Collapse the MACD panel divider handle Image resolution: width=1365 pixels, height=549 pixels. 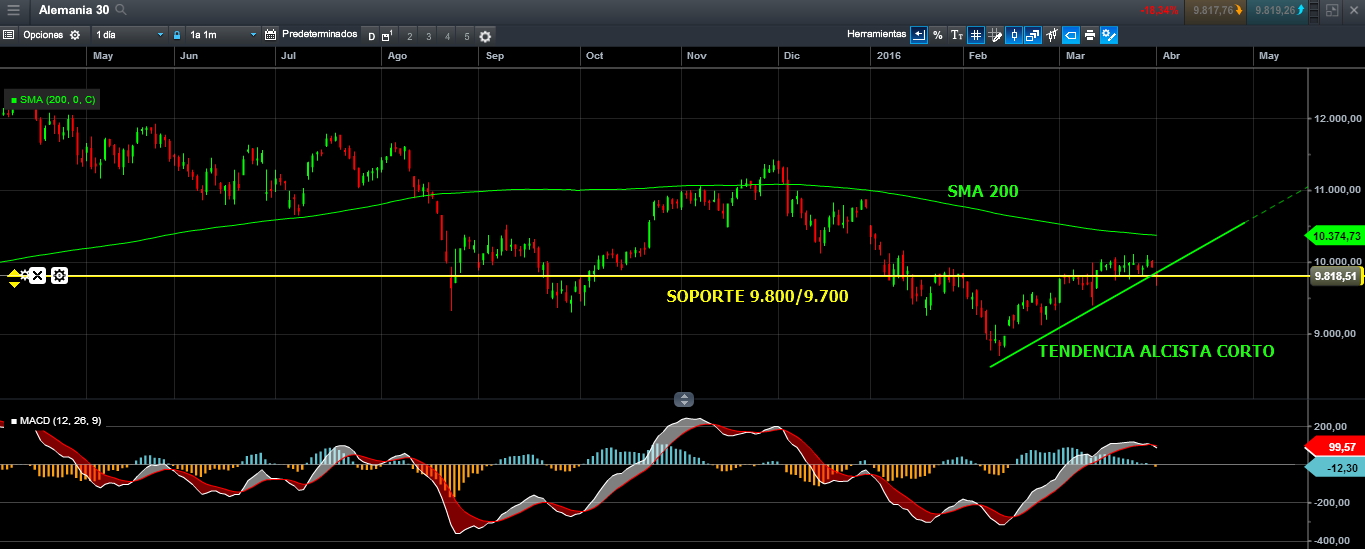click(x=684, y=399)
